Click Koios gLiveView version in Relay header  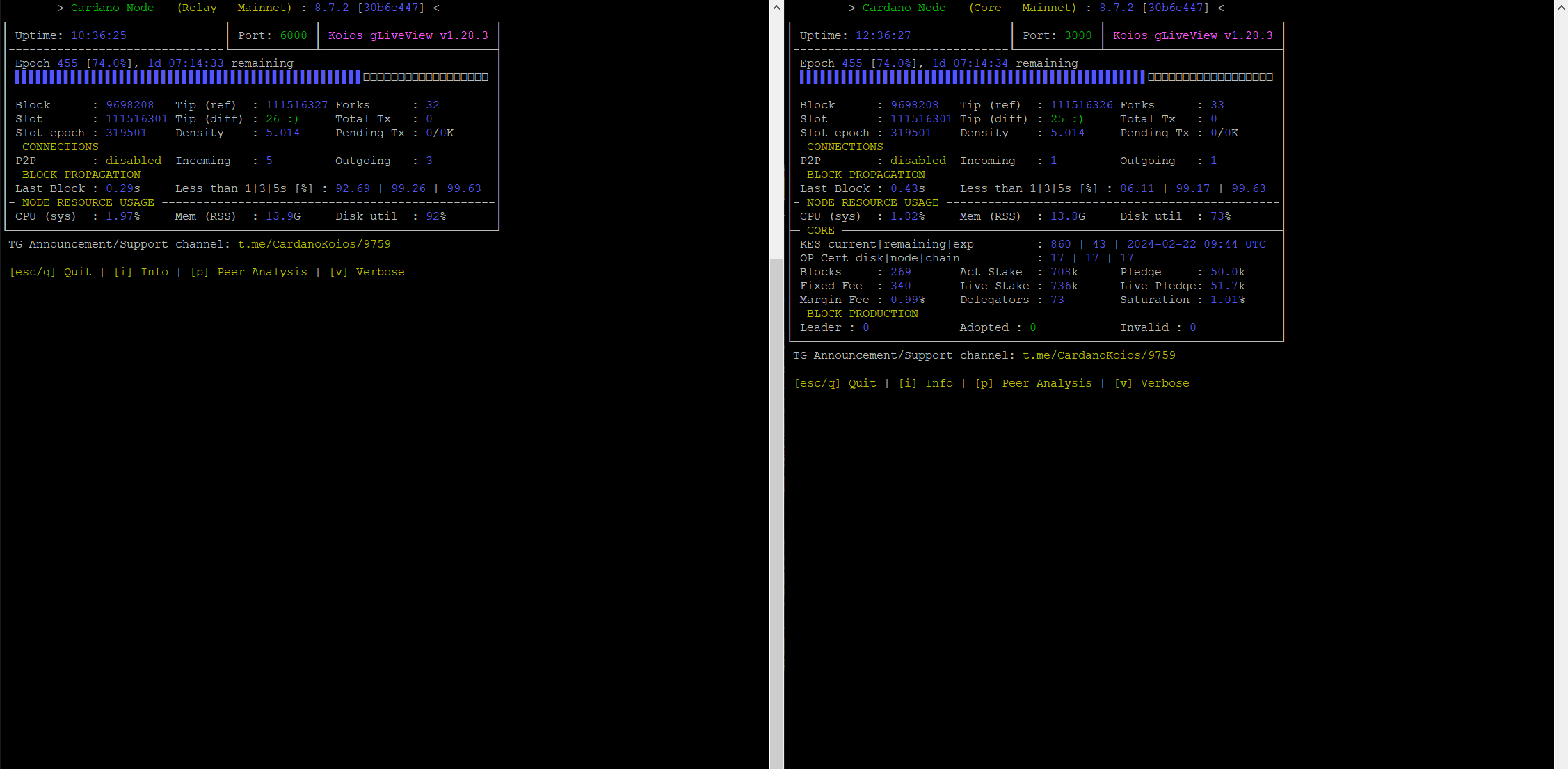[408, 35]
